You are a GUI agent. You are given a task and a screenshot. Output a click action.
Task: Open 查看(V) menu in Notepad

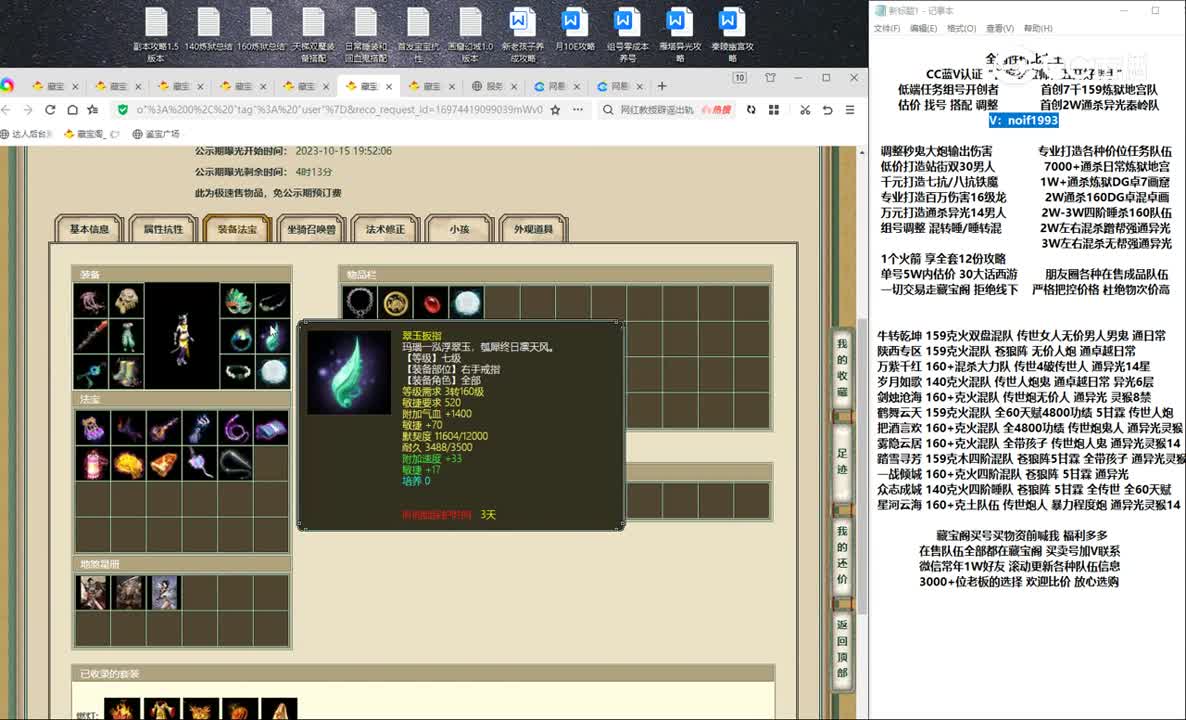tap(1000, 28)
